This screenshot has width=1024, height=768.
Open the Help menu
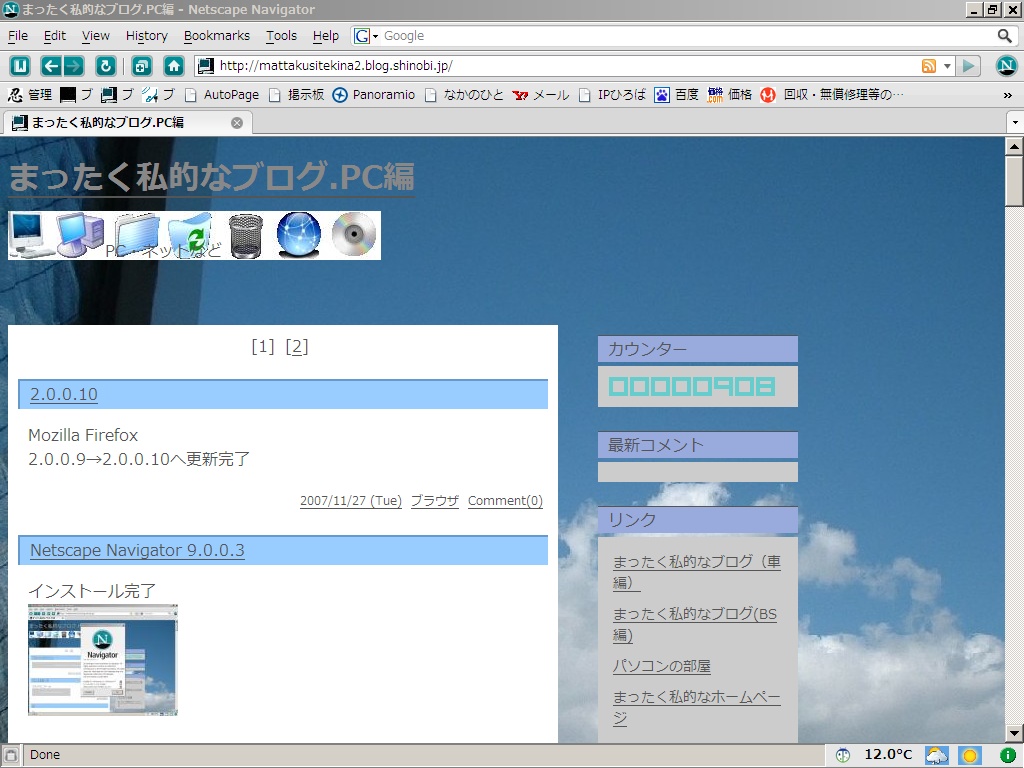pos(325,36)
